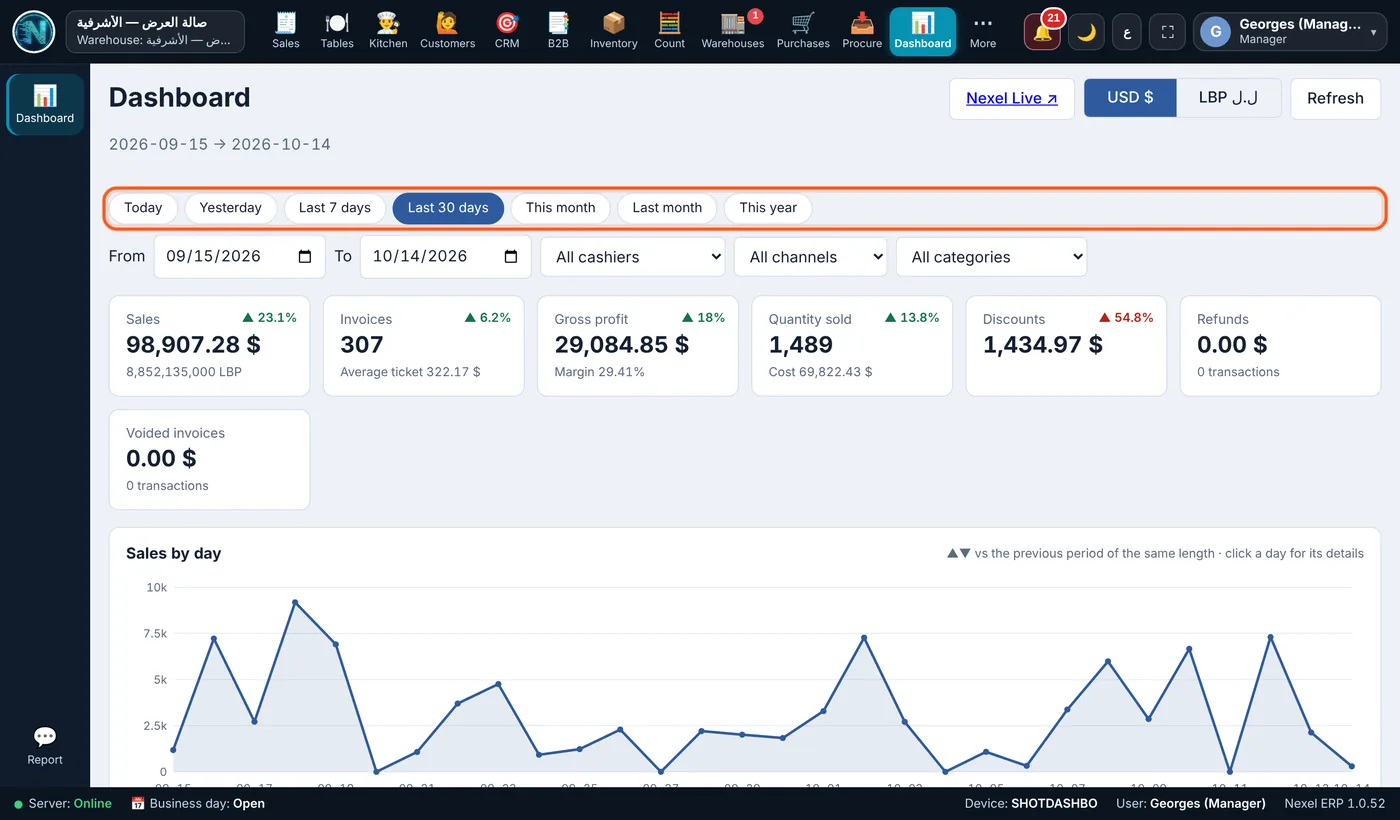Open the Sales module icon
This screenshot has width=1400, height=820.
tap(286, 31)
